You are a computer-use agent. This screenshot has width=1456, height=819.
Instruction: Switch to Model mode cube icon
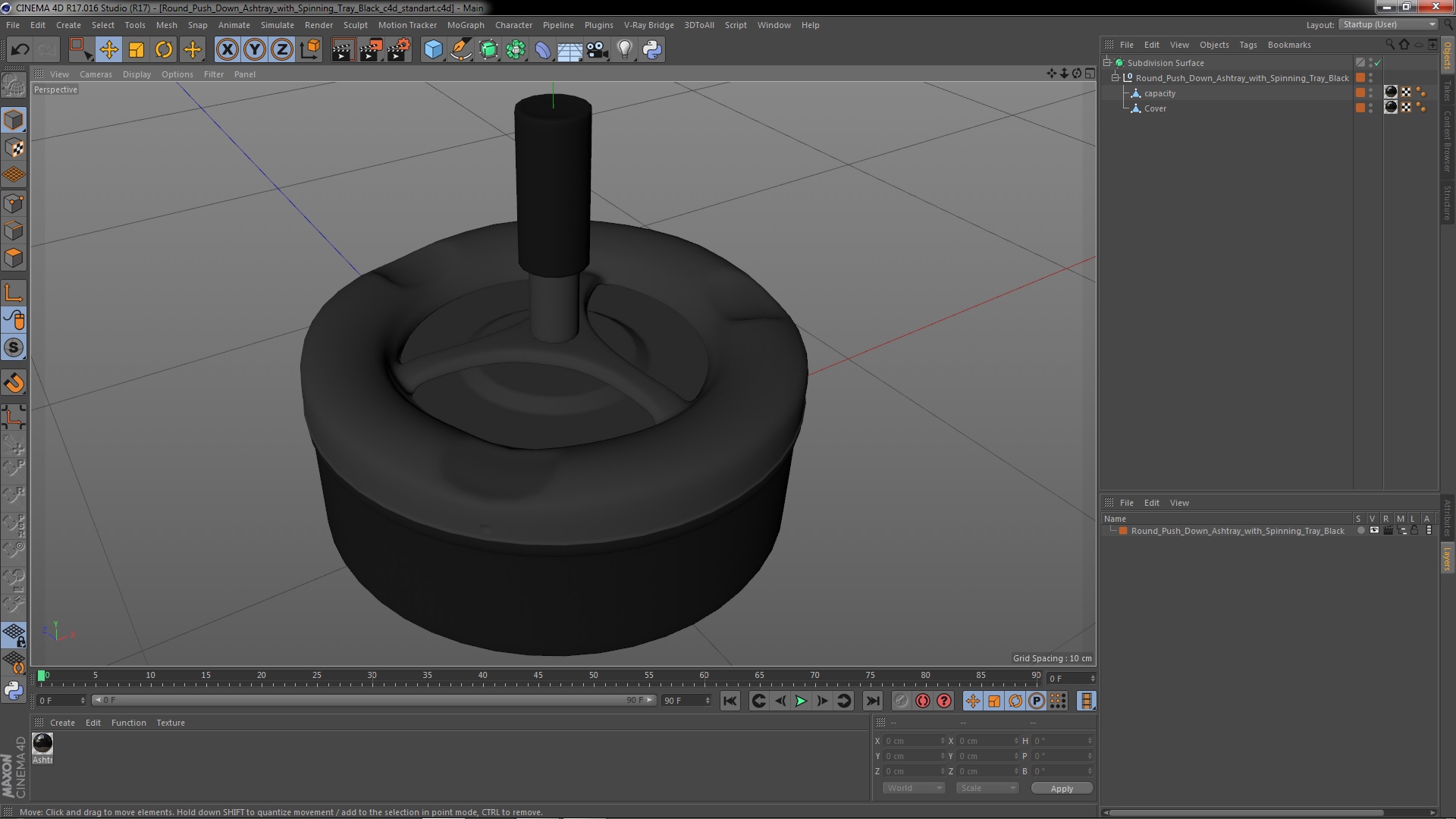(14, 120)
